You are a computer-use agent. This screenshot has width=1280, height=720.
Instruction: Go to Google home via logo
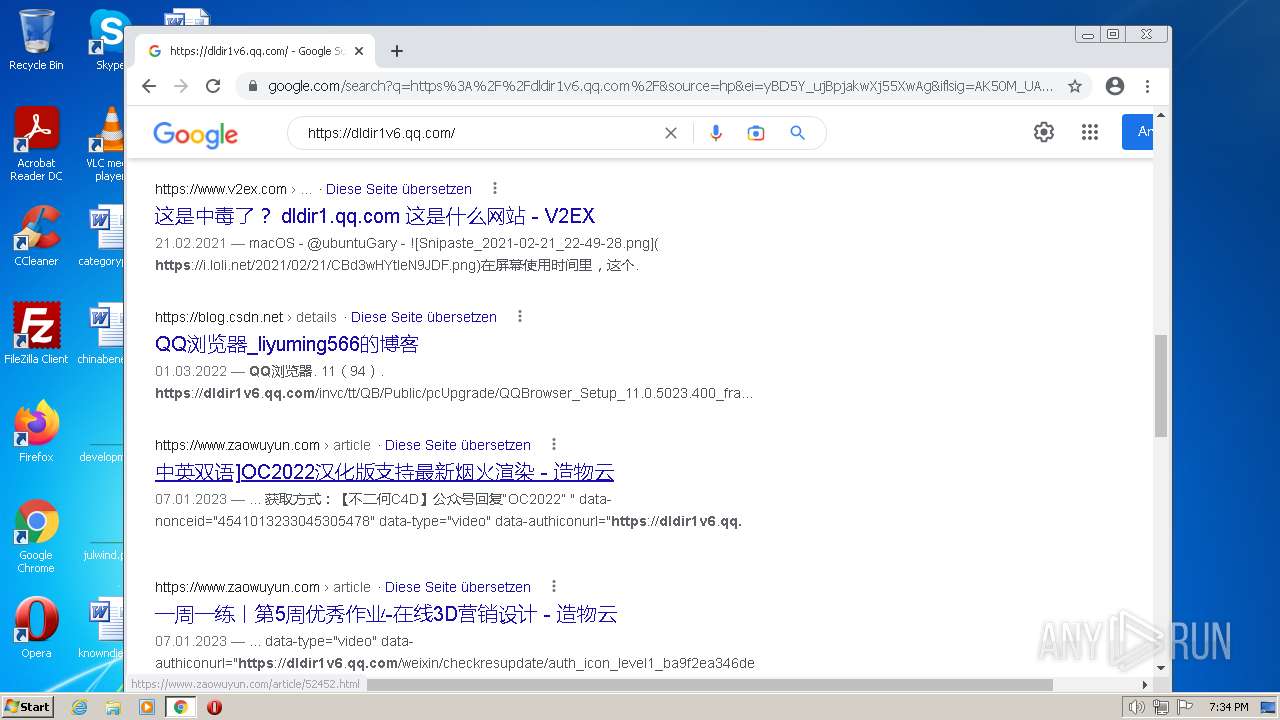[x=196, y=134]
